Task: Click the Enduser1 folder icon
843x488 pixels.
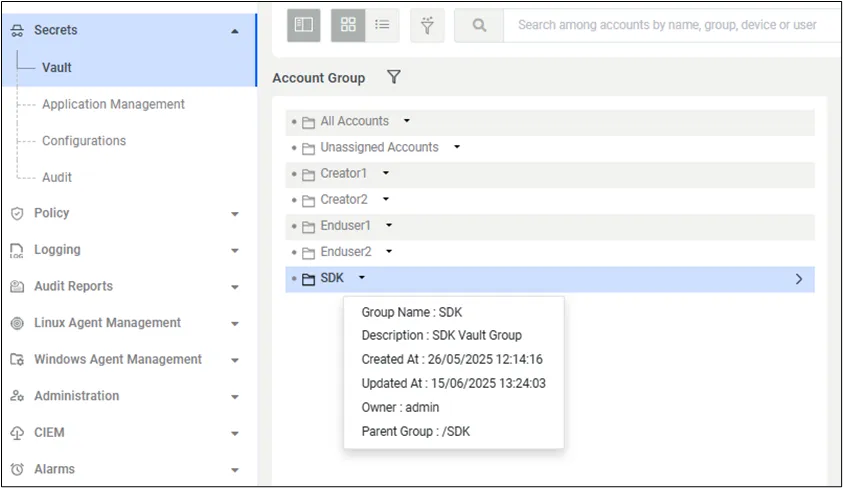Action: tap(308, 227)
